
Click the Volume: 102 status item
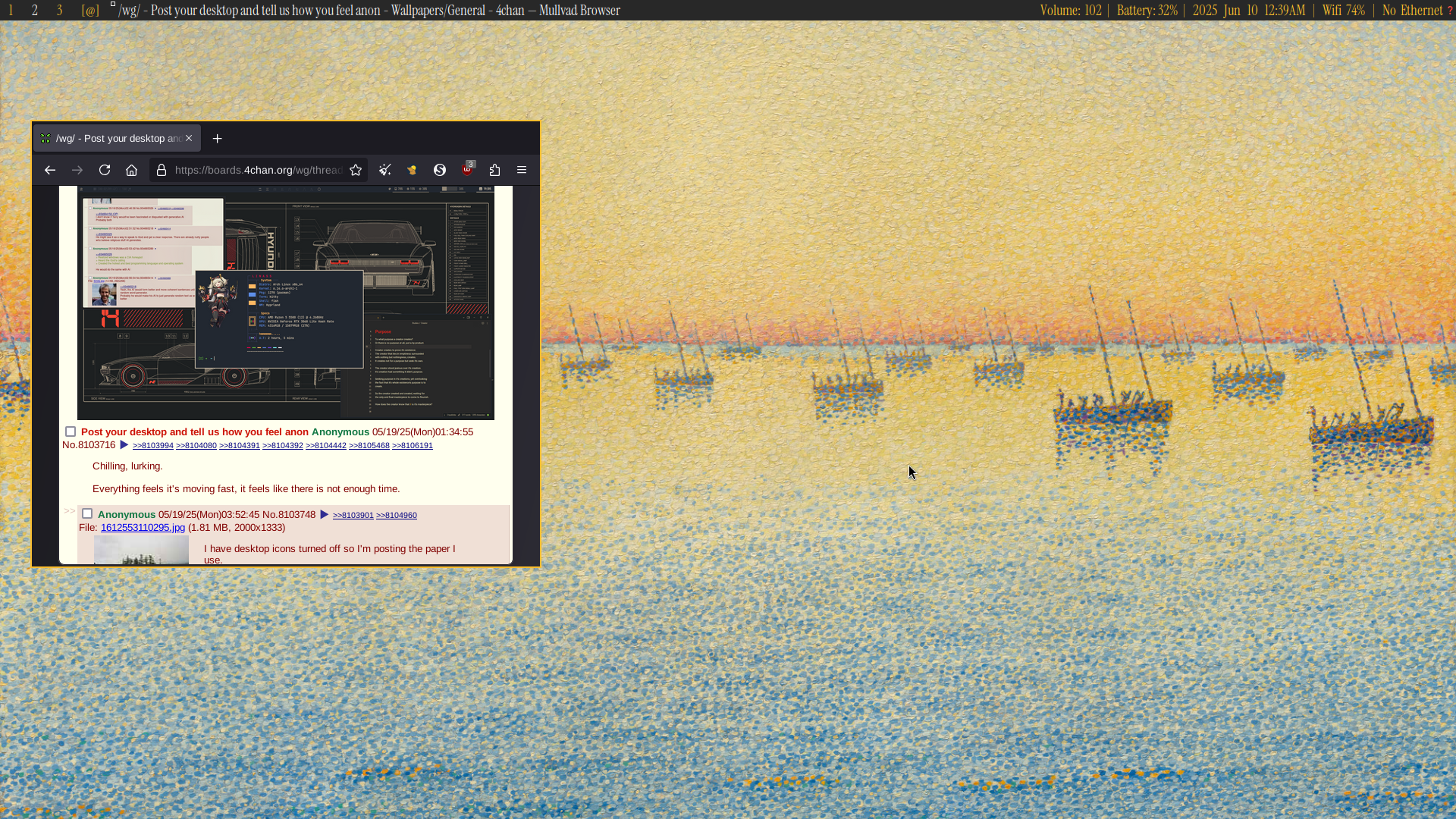(x=1071, y=11)
